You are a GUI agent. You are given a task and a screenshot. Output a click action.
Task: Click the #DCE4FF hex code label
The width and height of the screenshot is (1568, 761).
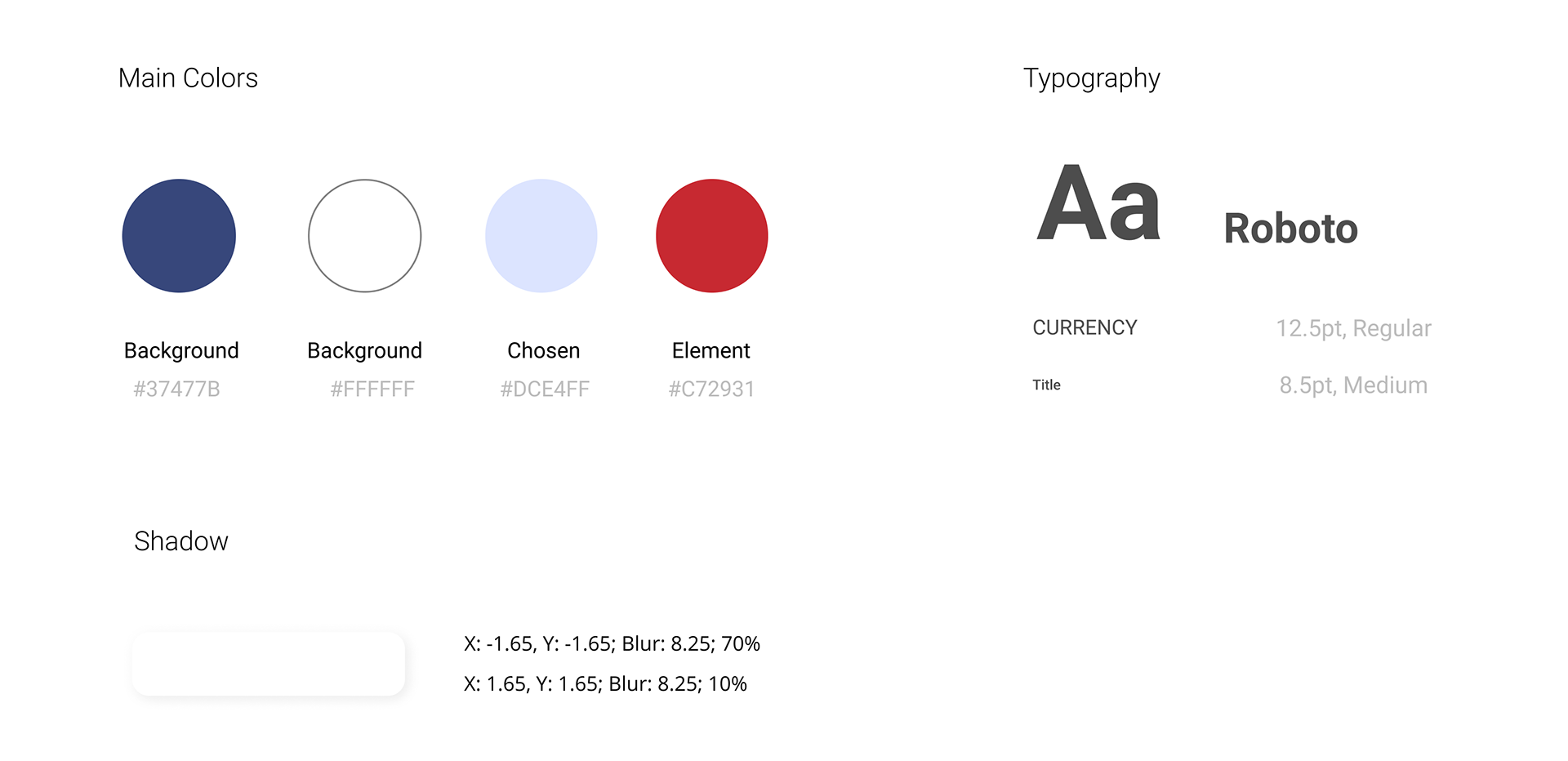[x=545, y=389]
